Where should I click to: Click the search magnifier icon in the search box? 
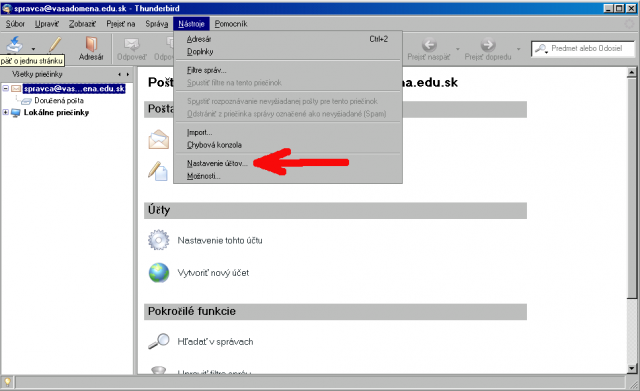(x=541, y=49)
